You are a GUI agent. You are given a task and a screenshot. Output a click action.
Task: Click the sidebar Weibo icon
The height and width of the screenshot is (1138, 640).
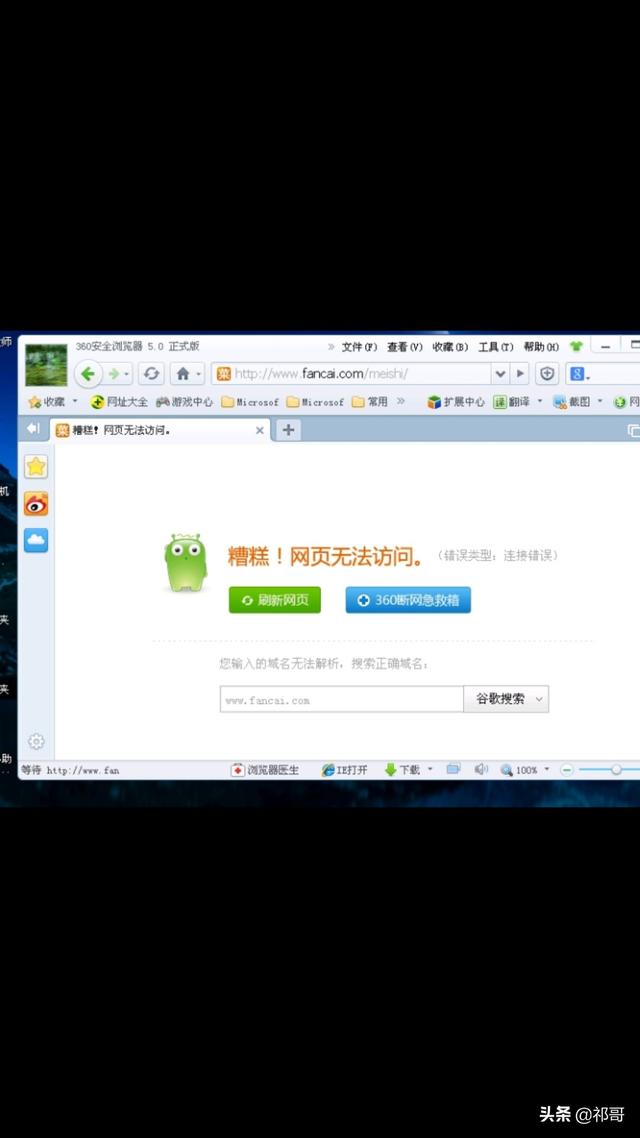coord(36,504)
